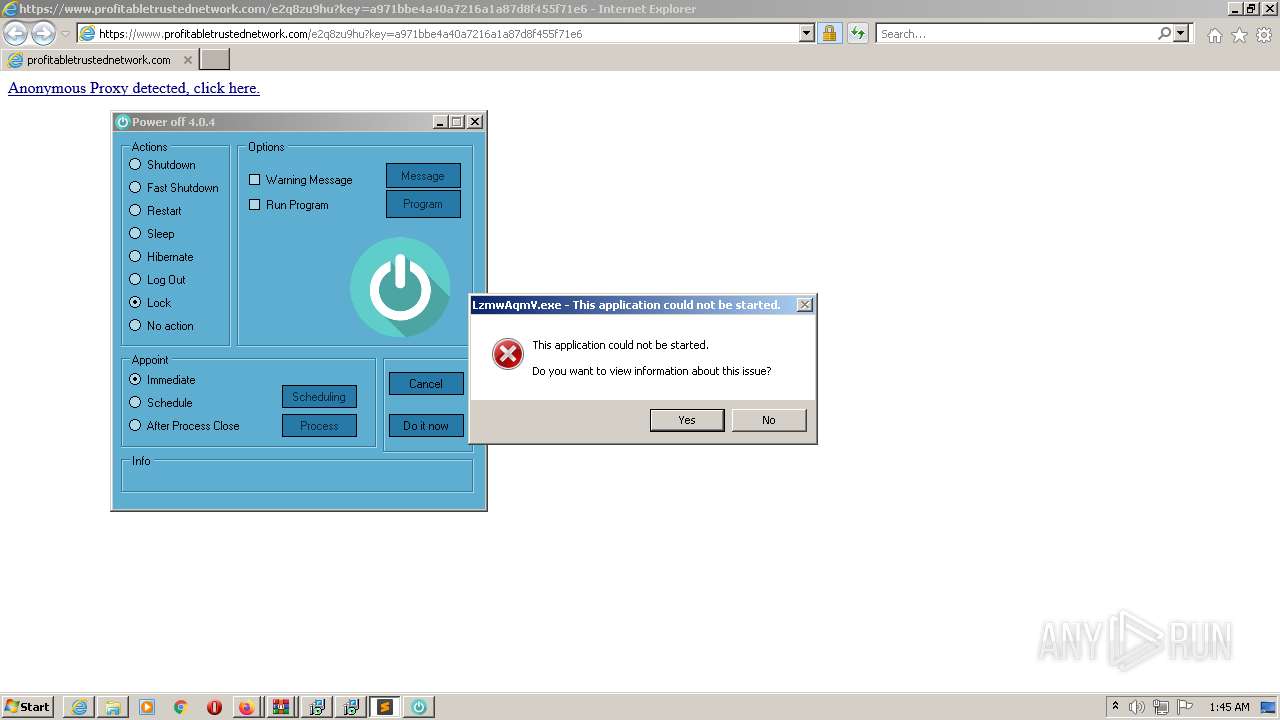Screen dimensions: 1280x720
Task: Click Cancel in Power off window
Action: 426,384
